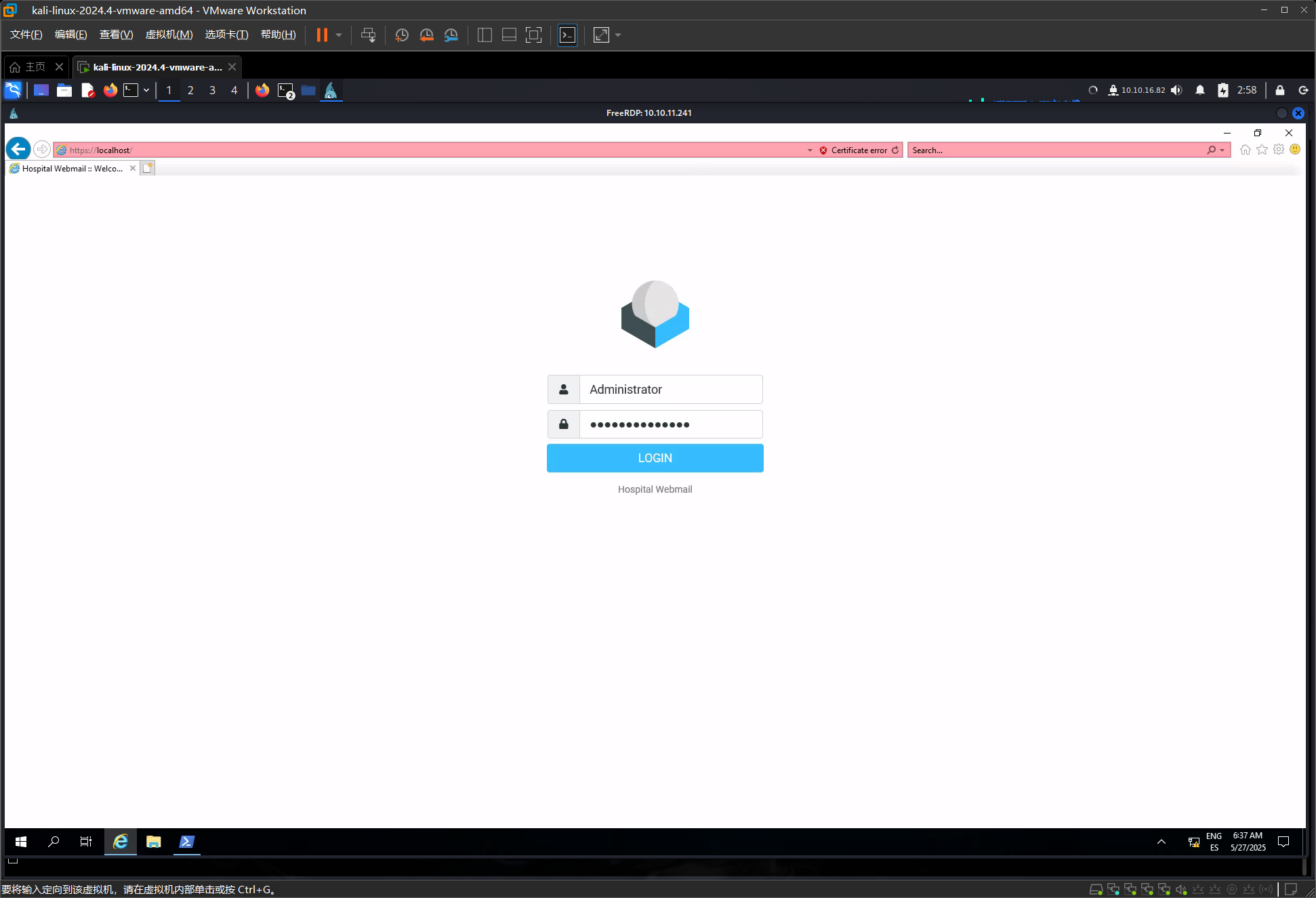Toggle VMware full screen mode icon
1316x898 pixels.
tap(534, 35)
